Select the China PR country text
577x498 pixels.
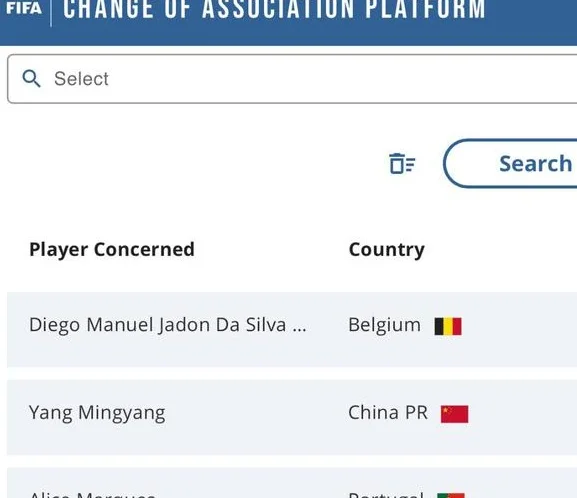[x=388, y=413]
